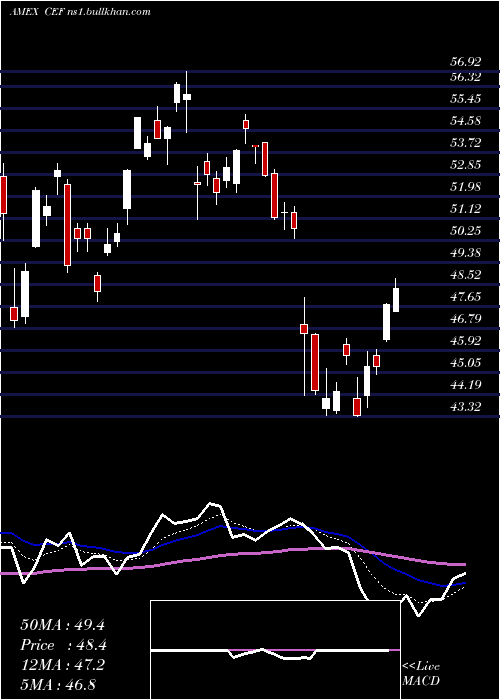Click the 52.85 price level label

click(x=465, y=165)
